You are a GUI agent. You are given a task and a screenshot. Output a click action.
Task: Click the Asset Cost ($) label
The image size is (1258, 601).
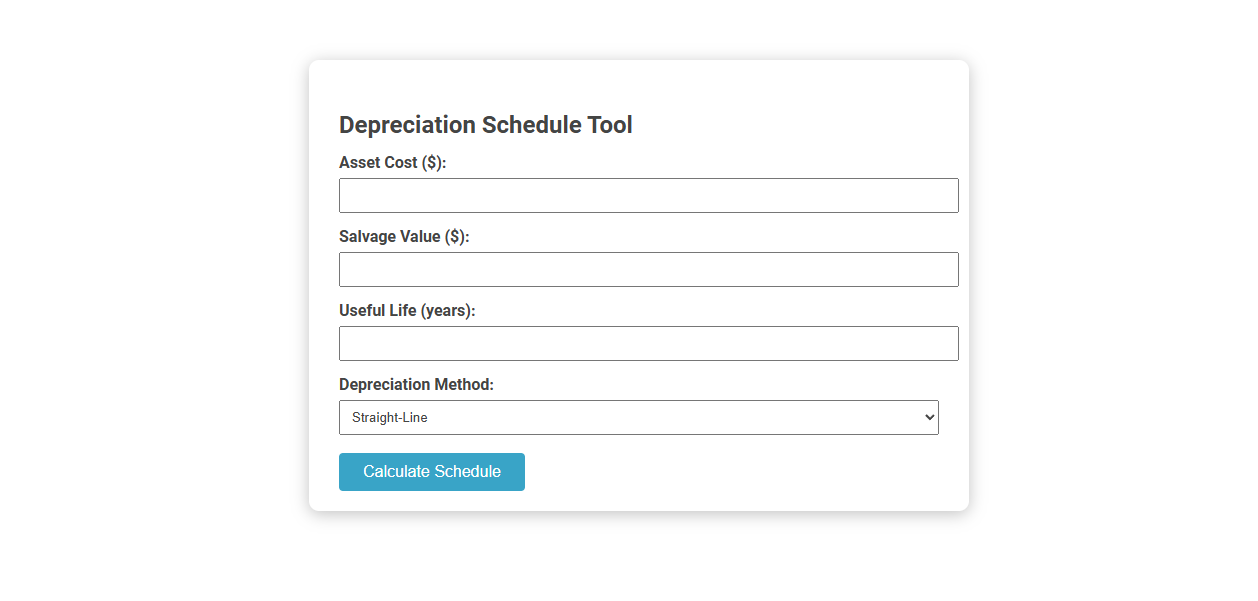coord(393,162)
